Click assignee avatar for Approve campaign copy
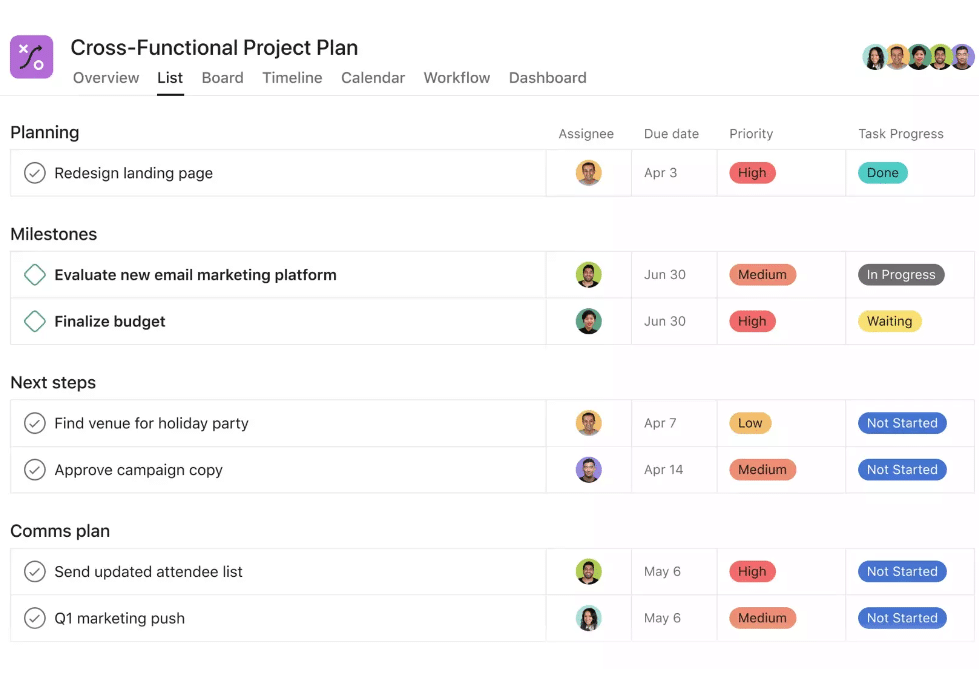The height and width of the screenshot is (679, 979). [x=589, y=470]
